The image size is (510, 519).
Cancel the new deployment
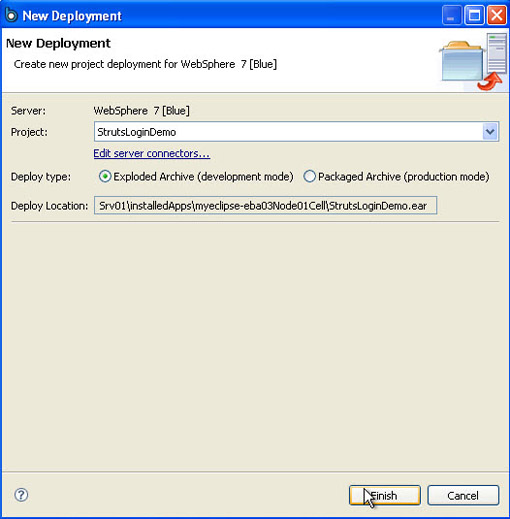click(463, 495)
